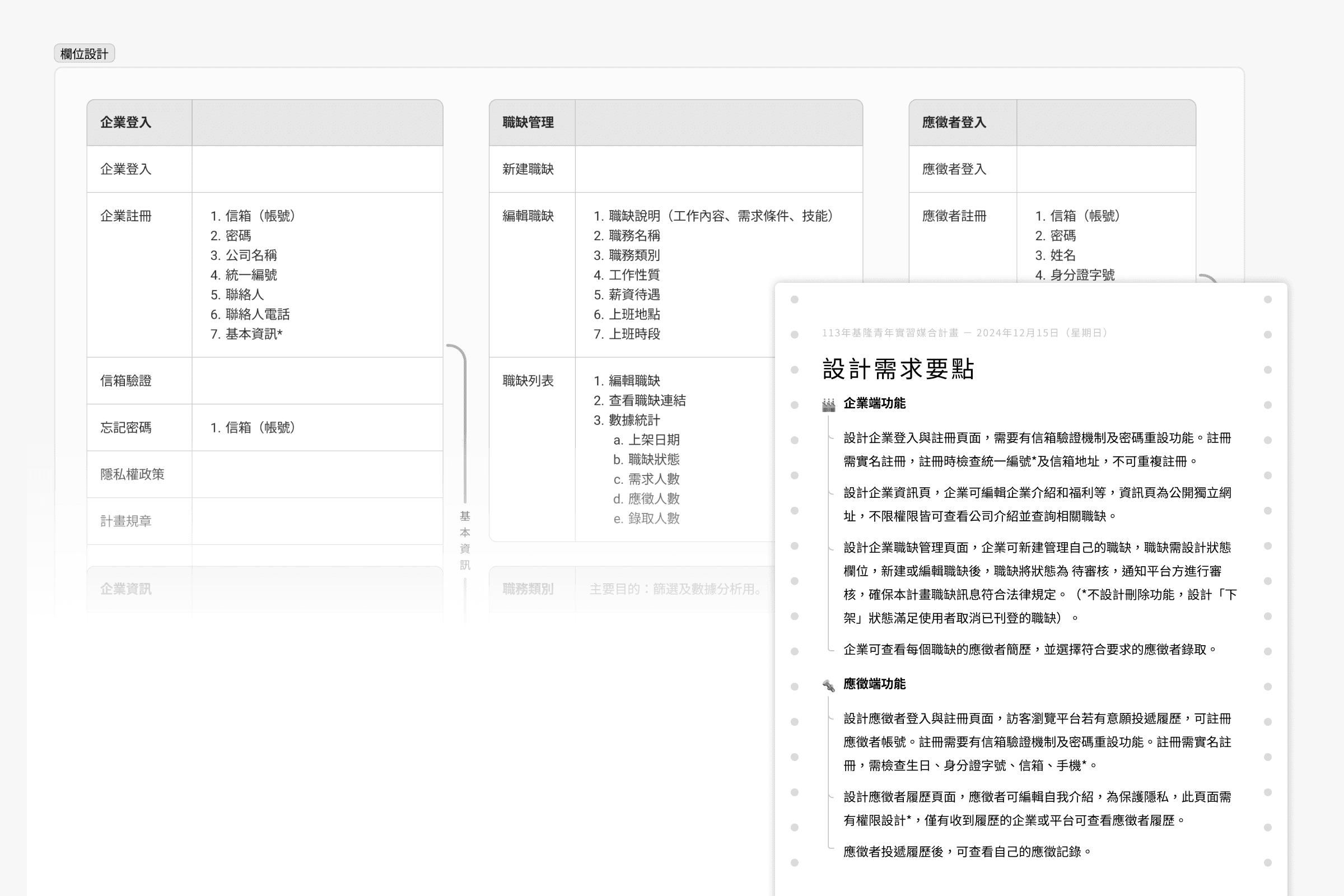1344x896 pixels.
Task: Click the 欄位設計 label tag
Action: pos(85,54)
